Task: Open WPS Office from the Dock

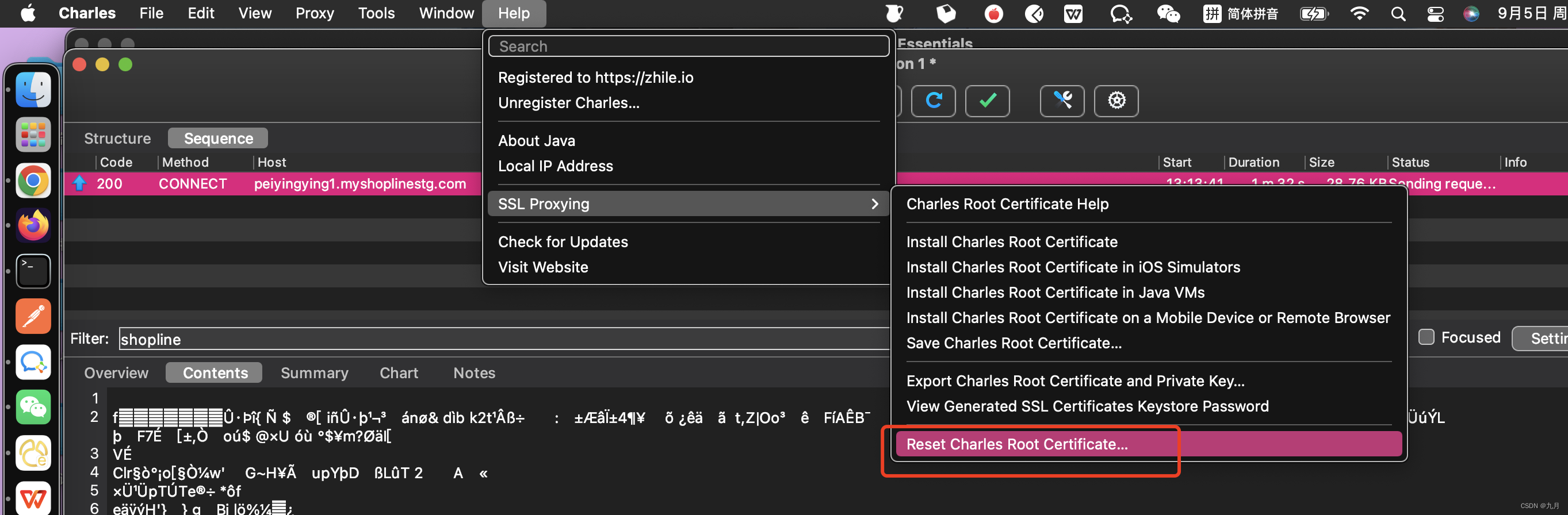Action: tap(33, 498)
